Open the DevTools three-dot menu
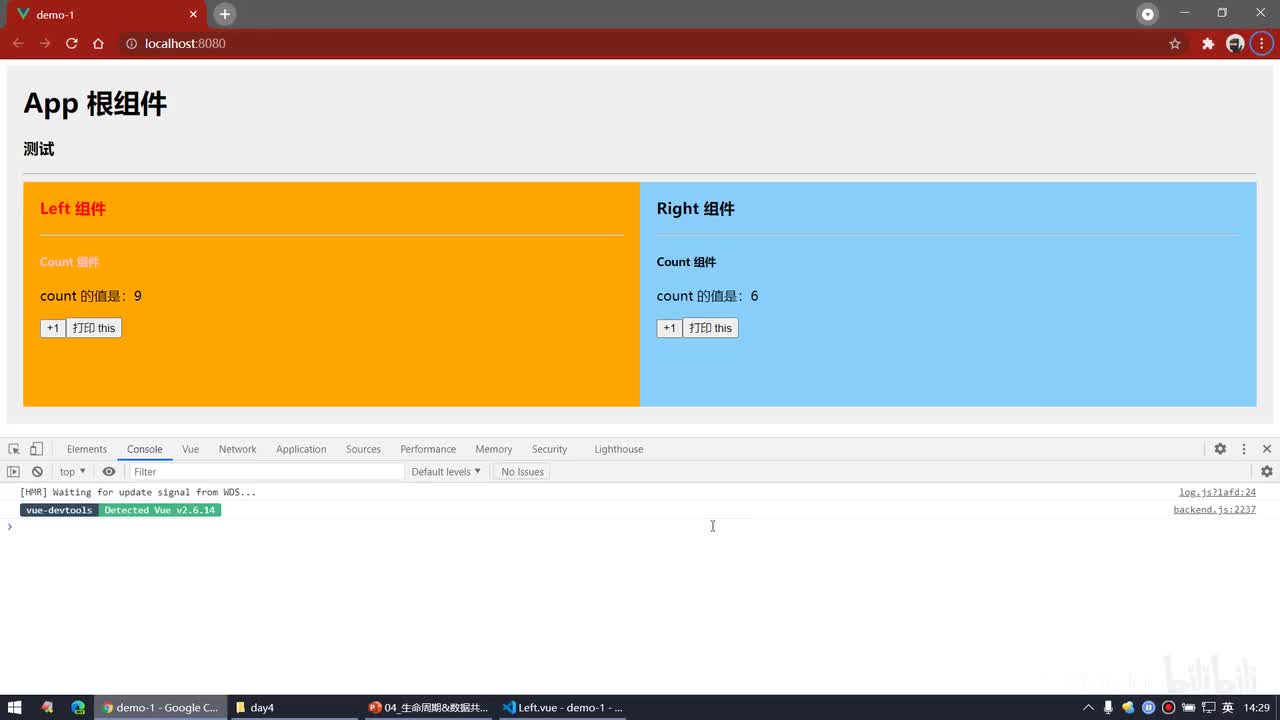Viewport: 1280px width, 720px height. [x=1244, y=449]
